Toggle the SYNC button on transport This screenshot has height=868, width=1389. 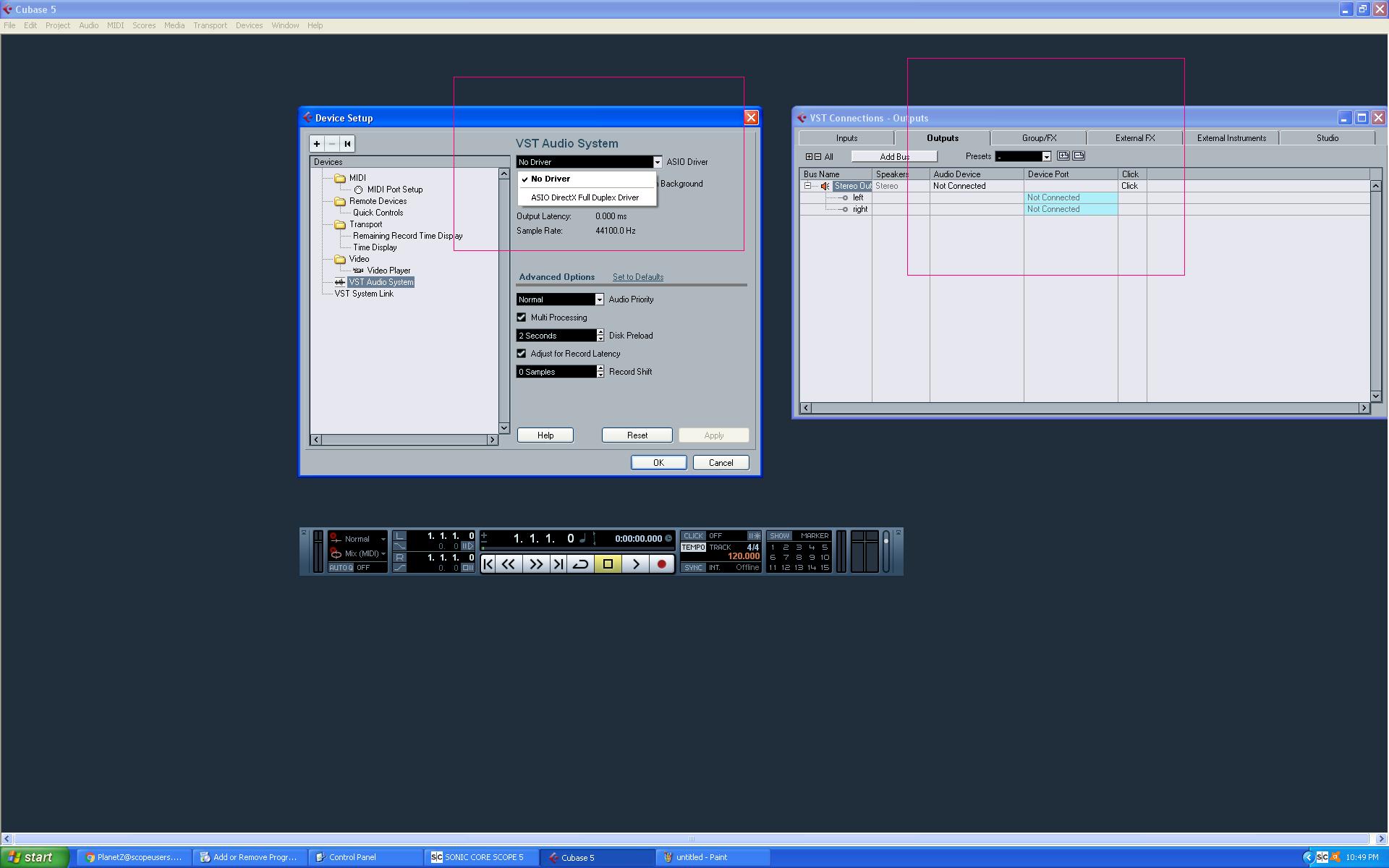click(693, 568)
